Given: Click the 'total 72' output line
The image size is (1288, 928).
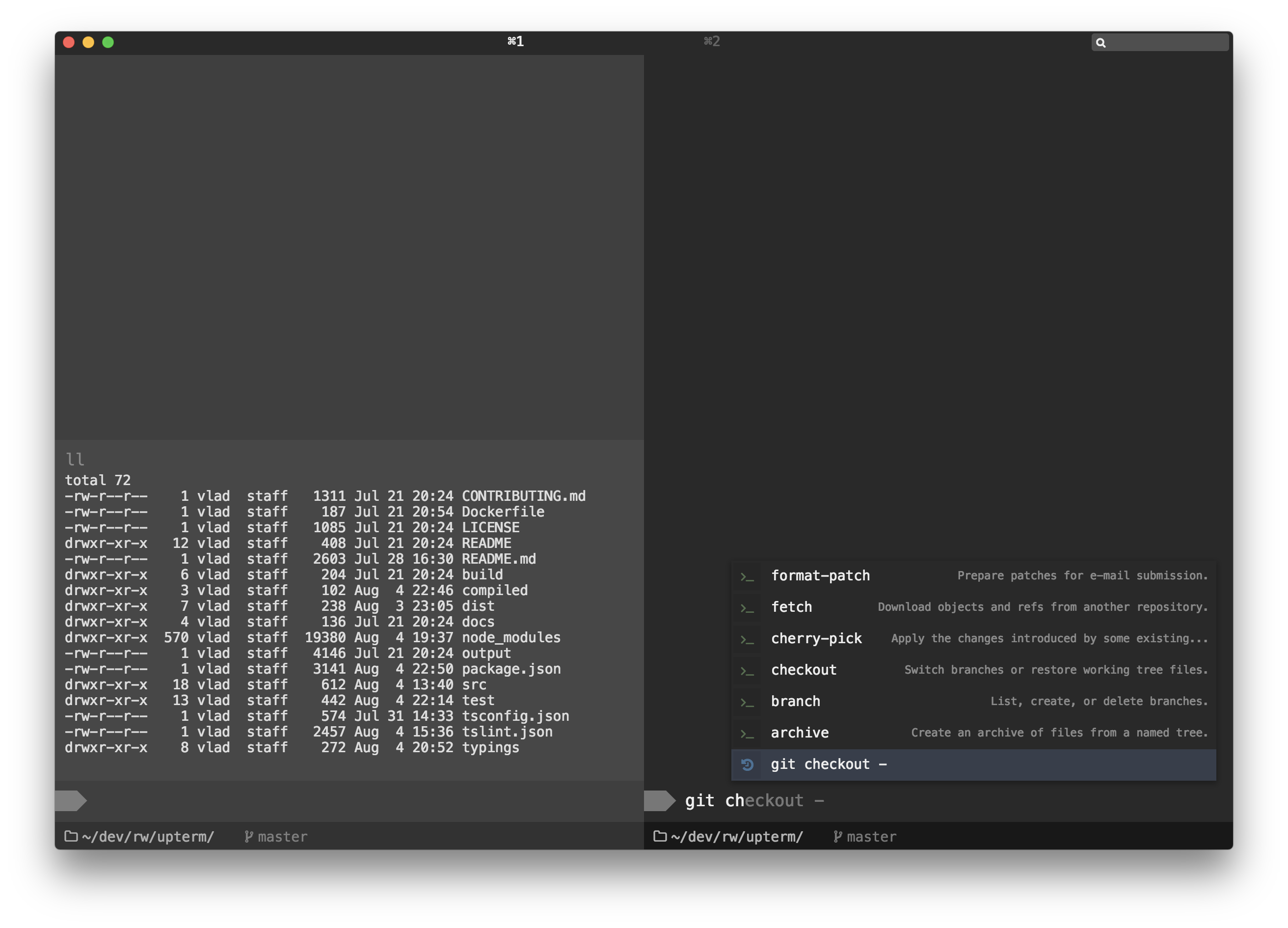Looking at the screenshot, I should [x=98, y=481].
